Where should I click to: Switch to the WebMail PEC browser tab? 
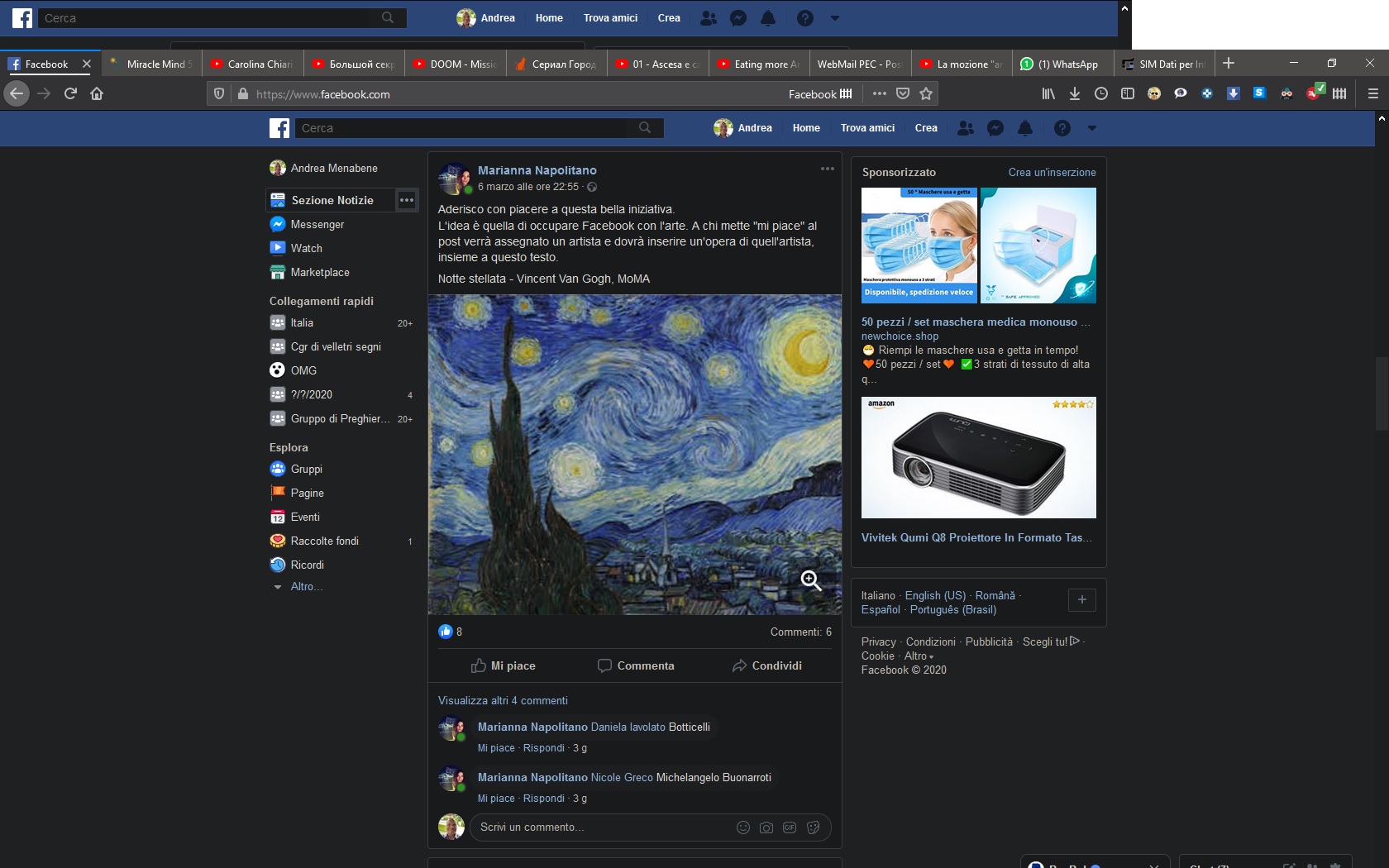tap(860, 64)
